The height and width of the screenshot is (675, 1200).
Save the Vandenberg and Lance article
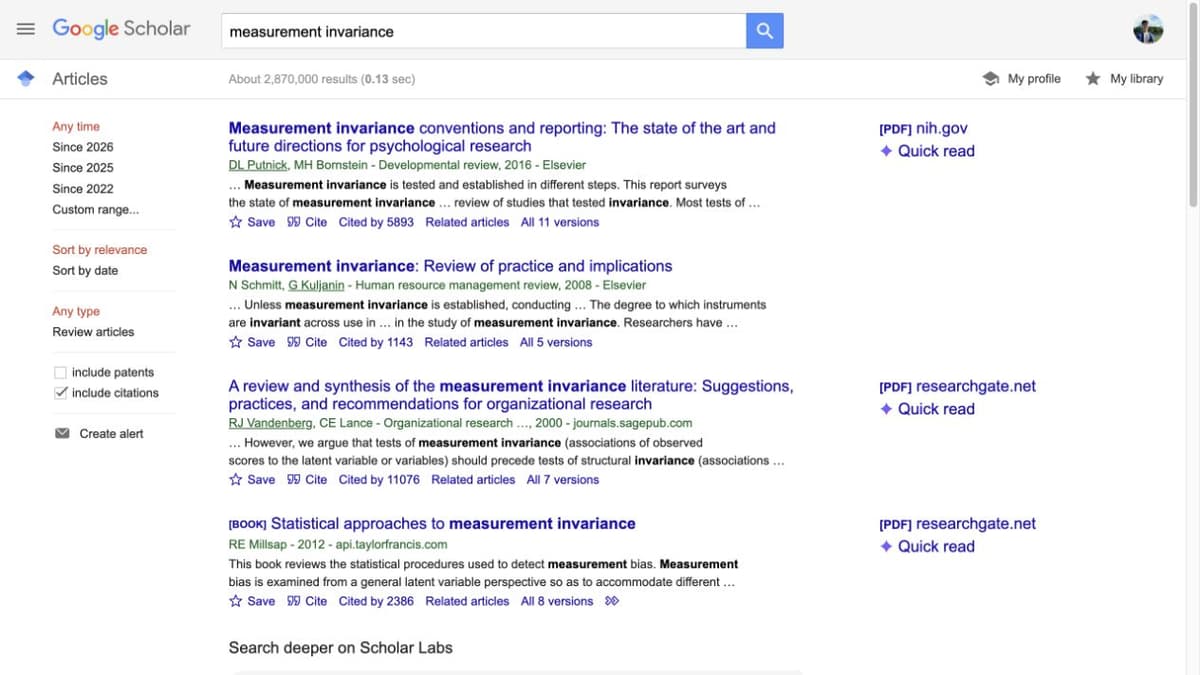252,480
